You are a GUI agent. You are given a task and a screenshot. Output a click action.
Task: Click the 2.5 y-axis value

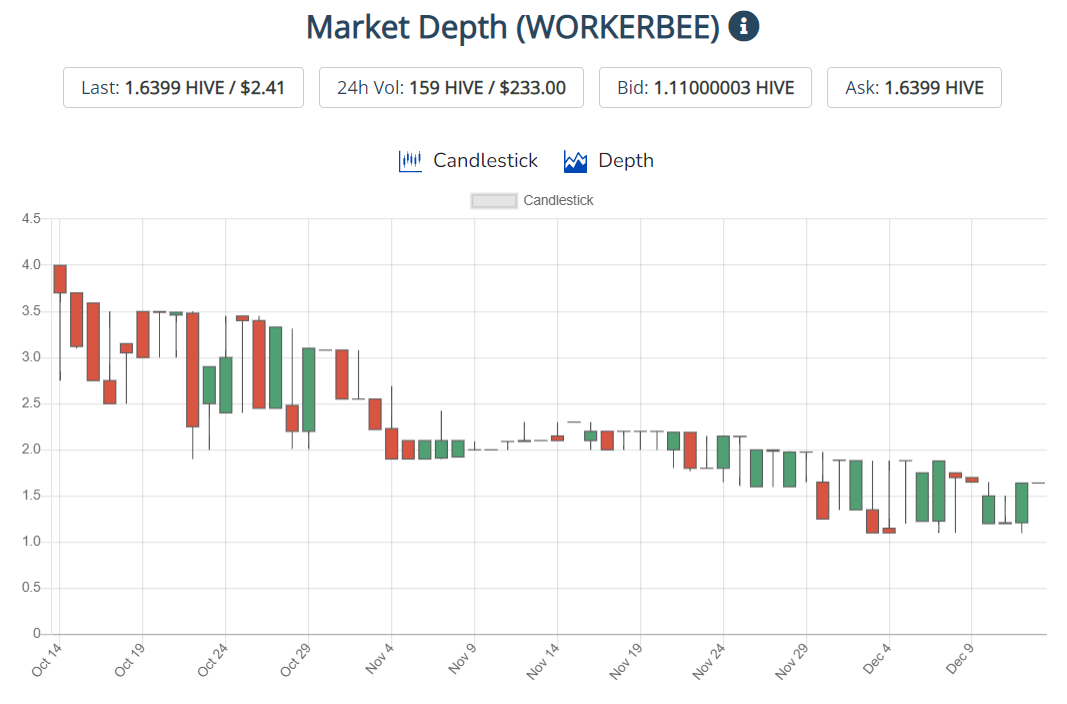[31, 403]
